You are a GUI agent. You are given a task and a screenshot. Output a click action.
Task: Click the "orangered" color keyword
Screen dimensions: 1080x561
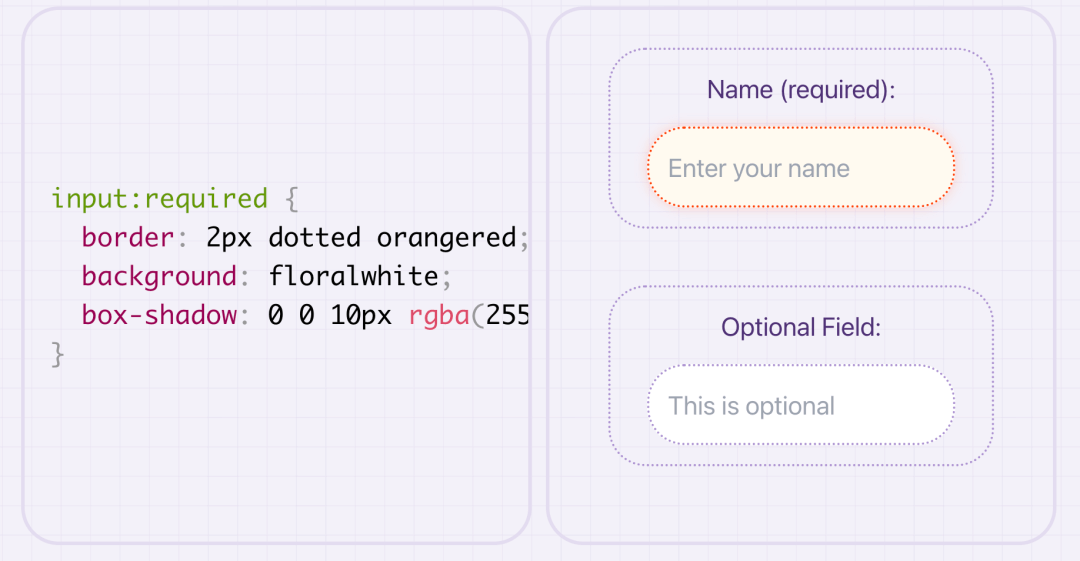446,237
